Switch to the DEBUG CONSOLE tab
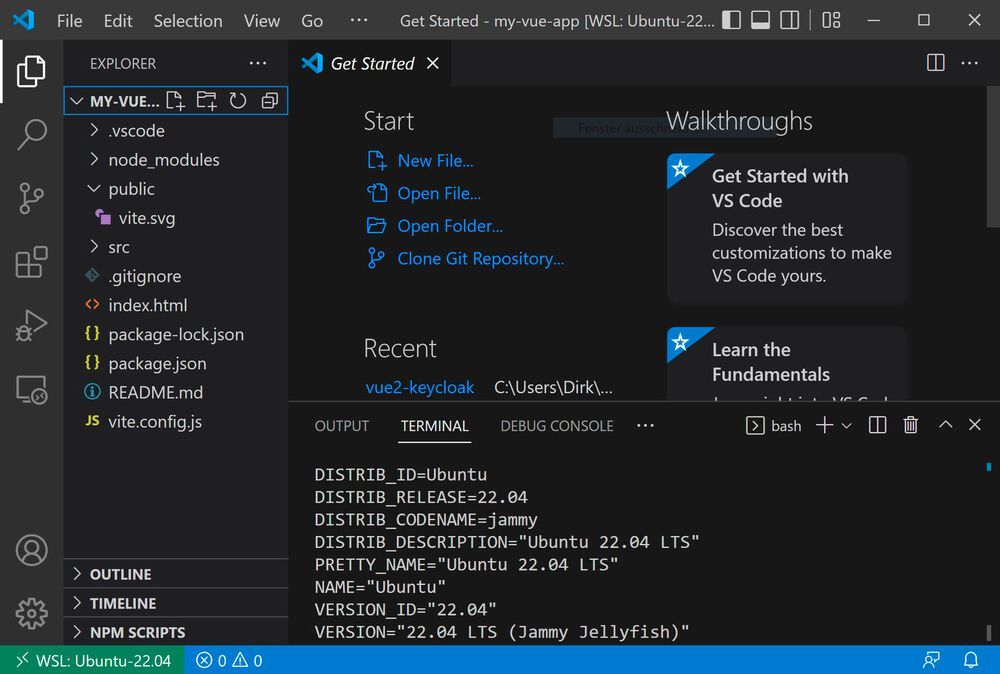 (x=557, y=426)
